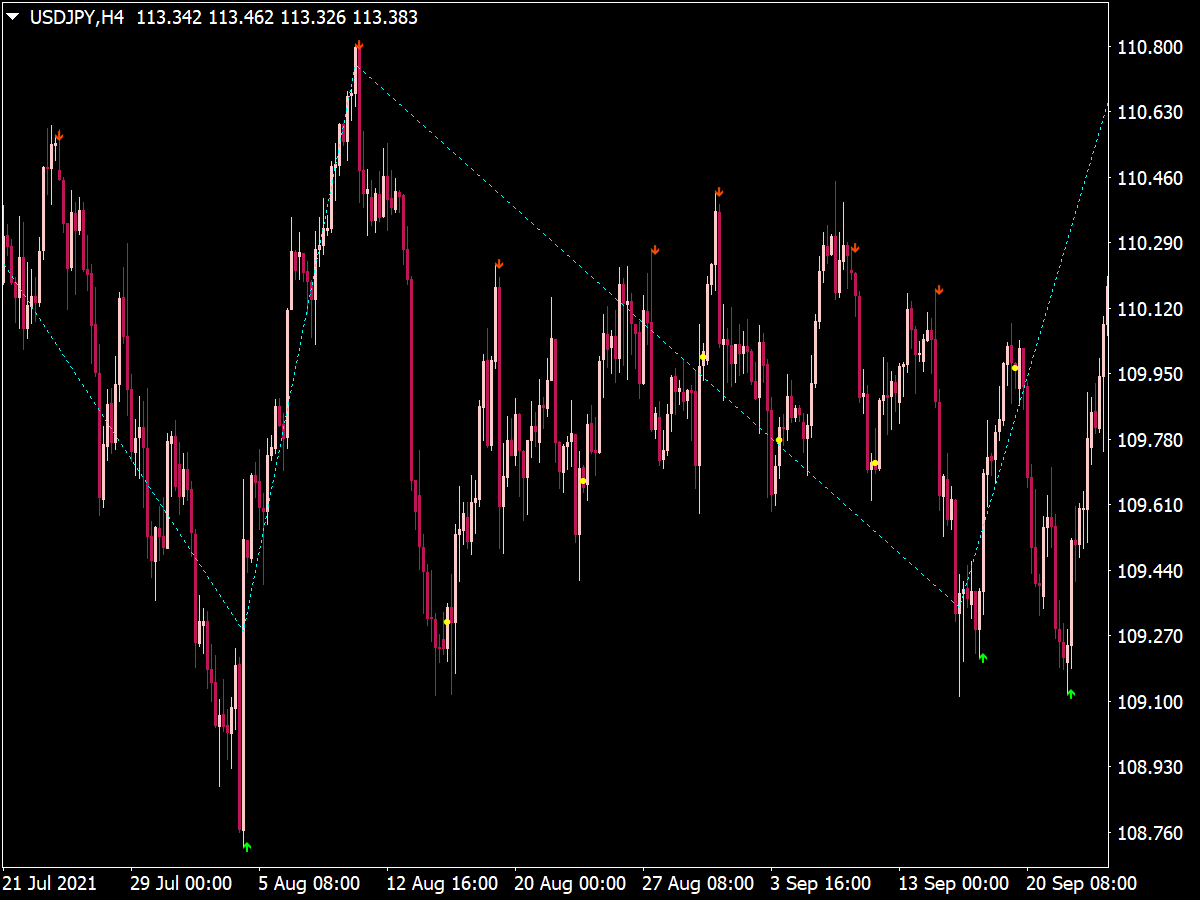Click the 109.270 price scale label
Image resolution: width=1200 pixels, height=900 pixels.
tap(1148, 637)
